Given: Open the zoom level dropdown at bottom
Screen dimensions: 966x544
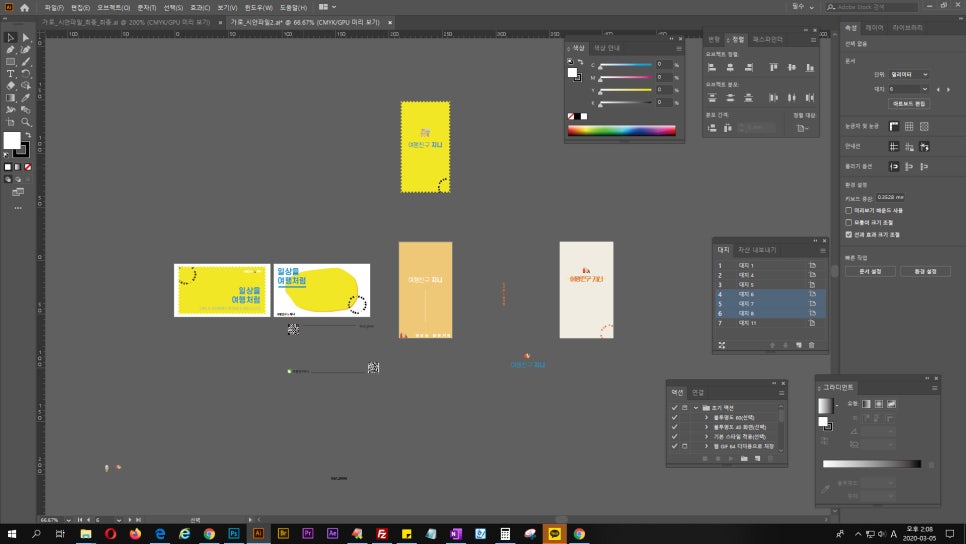Looking at the screenshot, I should tap(68, 520).
